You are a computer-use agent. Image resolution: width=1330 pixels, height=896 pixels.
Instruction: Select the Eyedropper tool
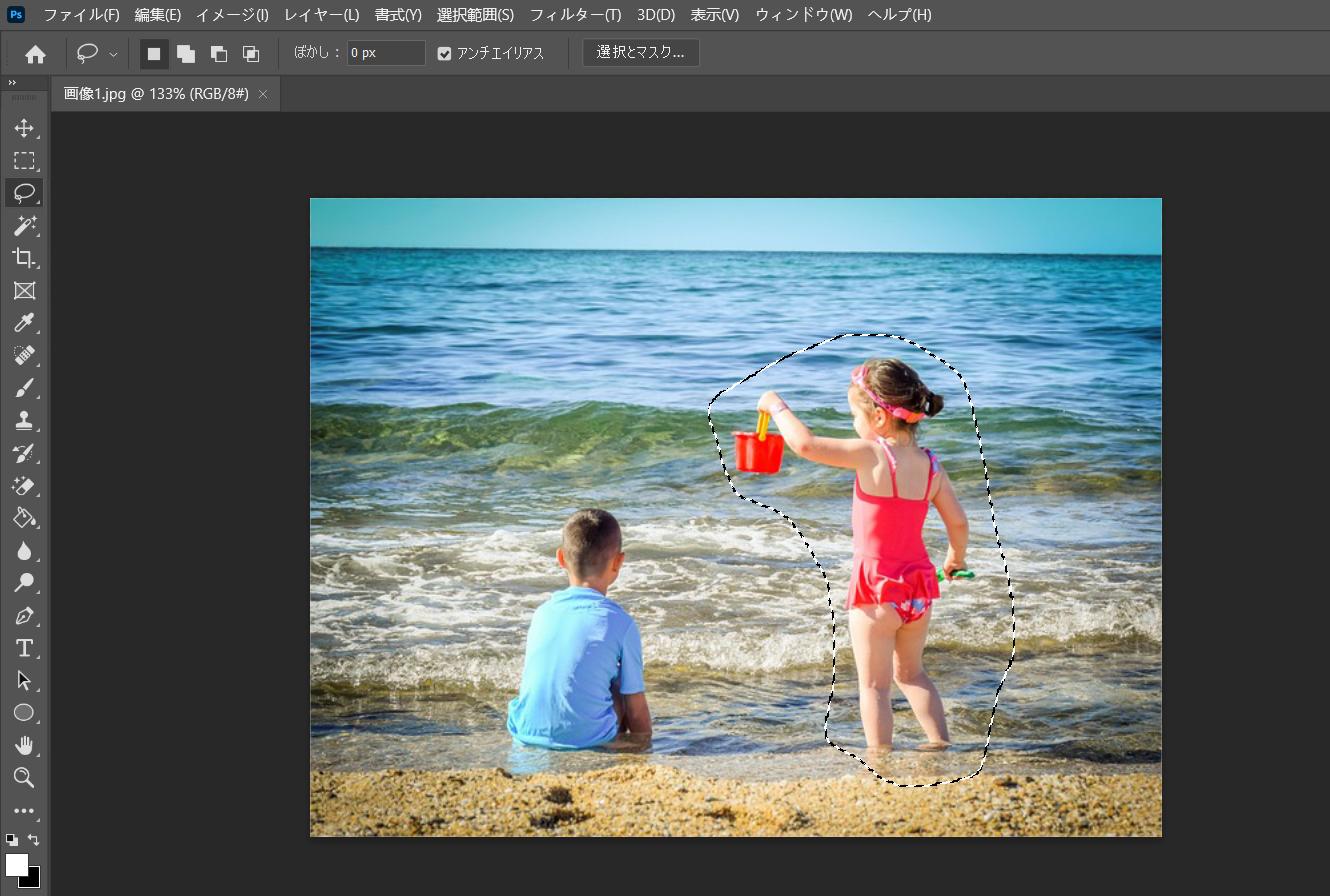pos(24,322)
